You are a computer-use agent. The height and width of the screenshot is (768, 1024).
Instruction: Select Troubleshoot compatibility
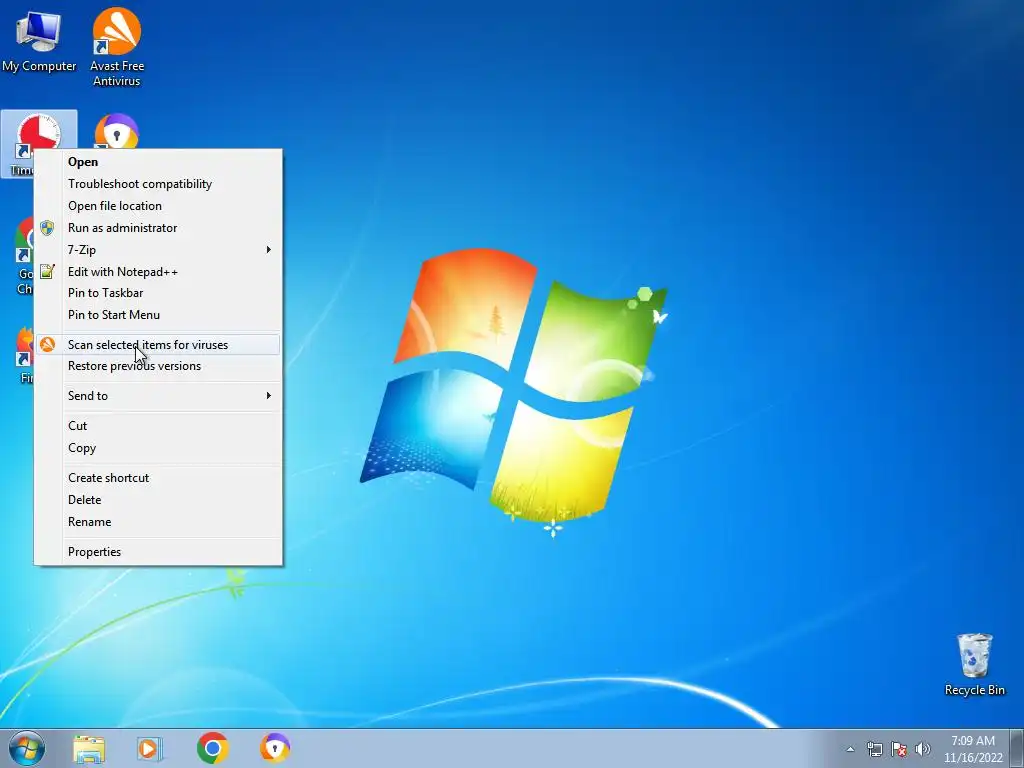(158, 184)
